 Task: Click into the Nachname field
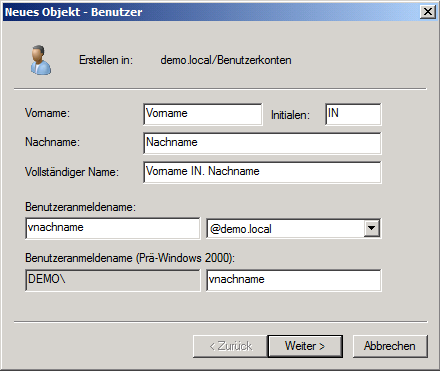tap(262, 143)
